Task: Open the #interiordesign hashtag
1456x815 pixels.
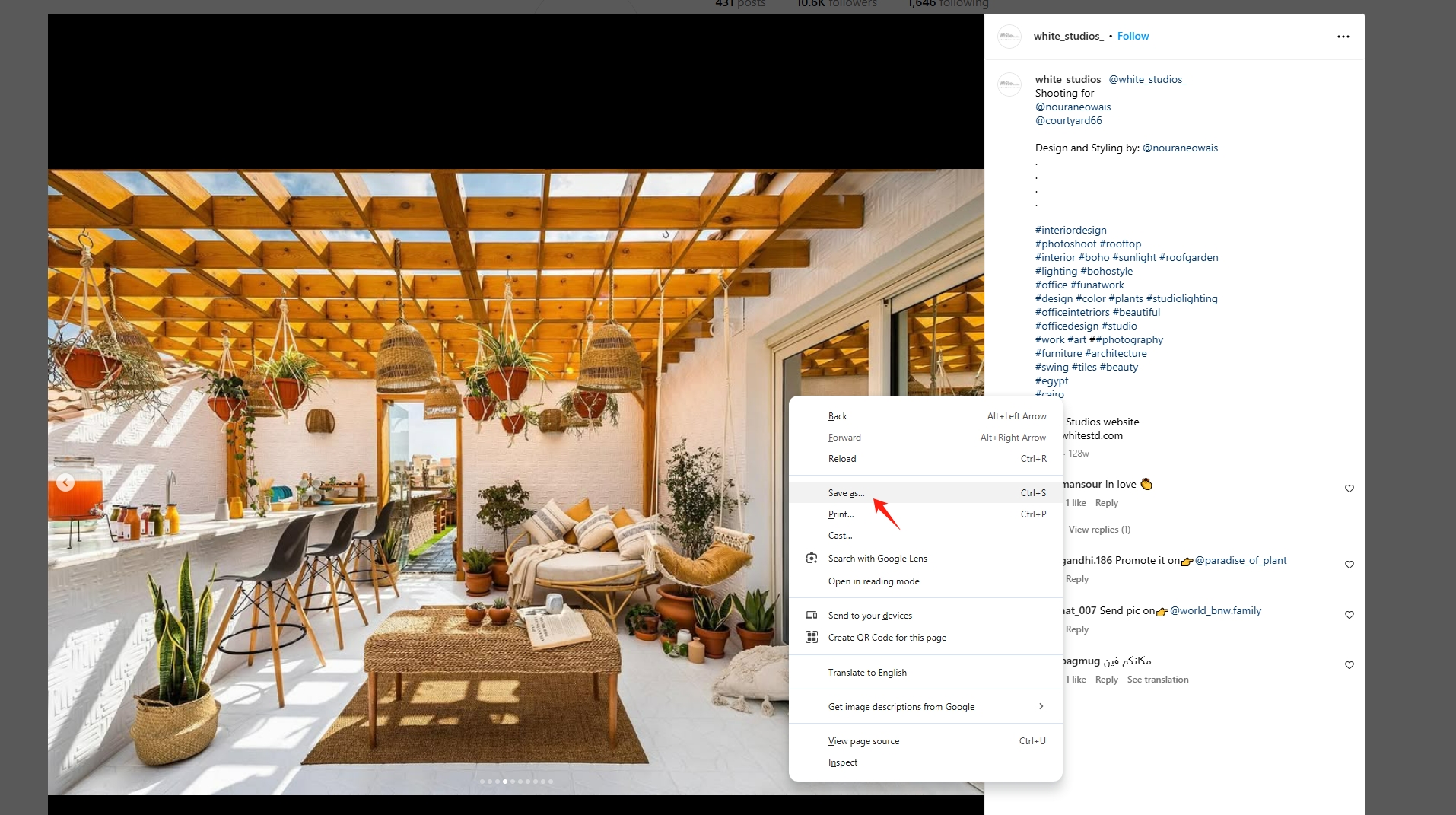Action: [1070, 230]
